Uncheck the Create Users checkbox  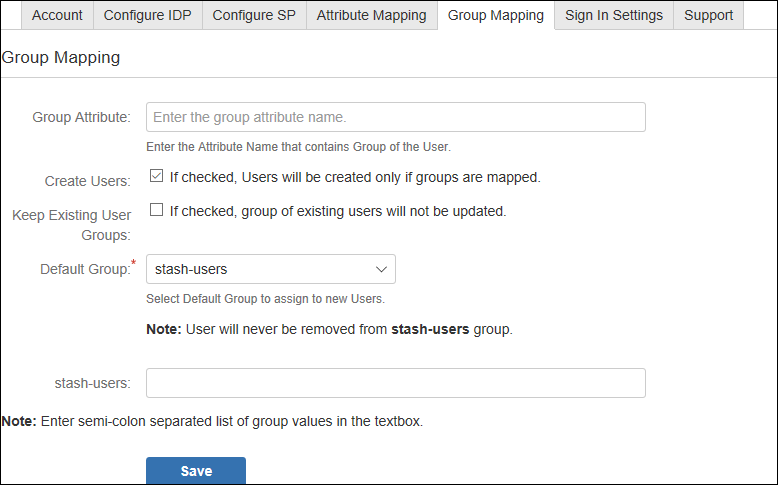tap(156, 176)
